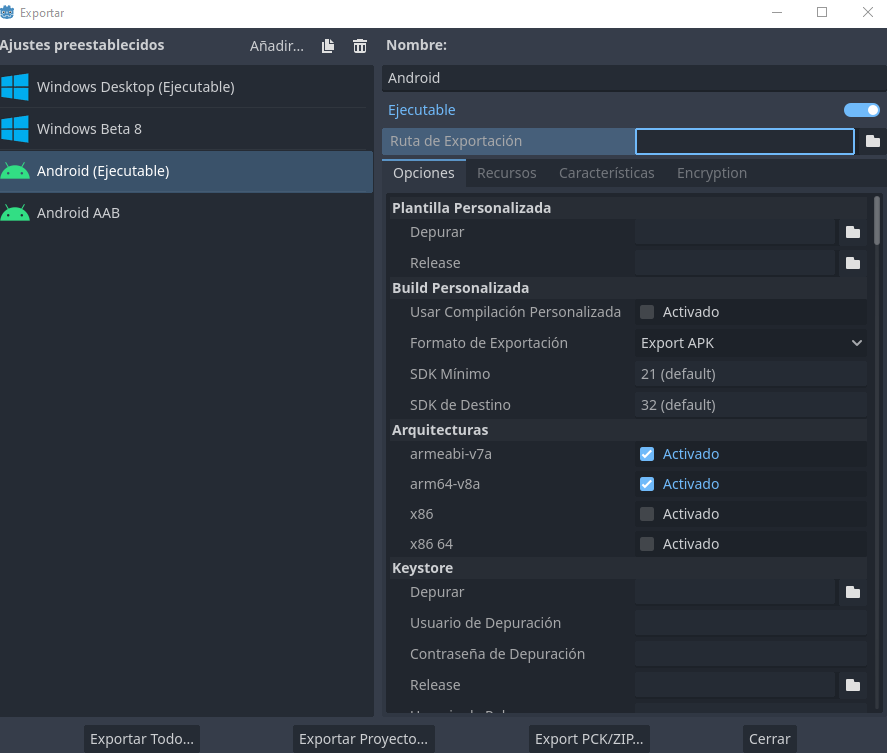Disable the armeabi-v7a architecture
This screenshot has height=753, width=887.
pos(646,453)
